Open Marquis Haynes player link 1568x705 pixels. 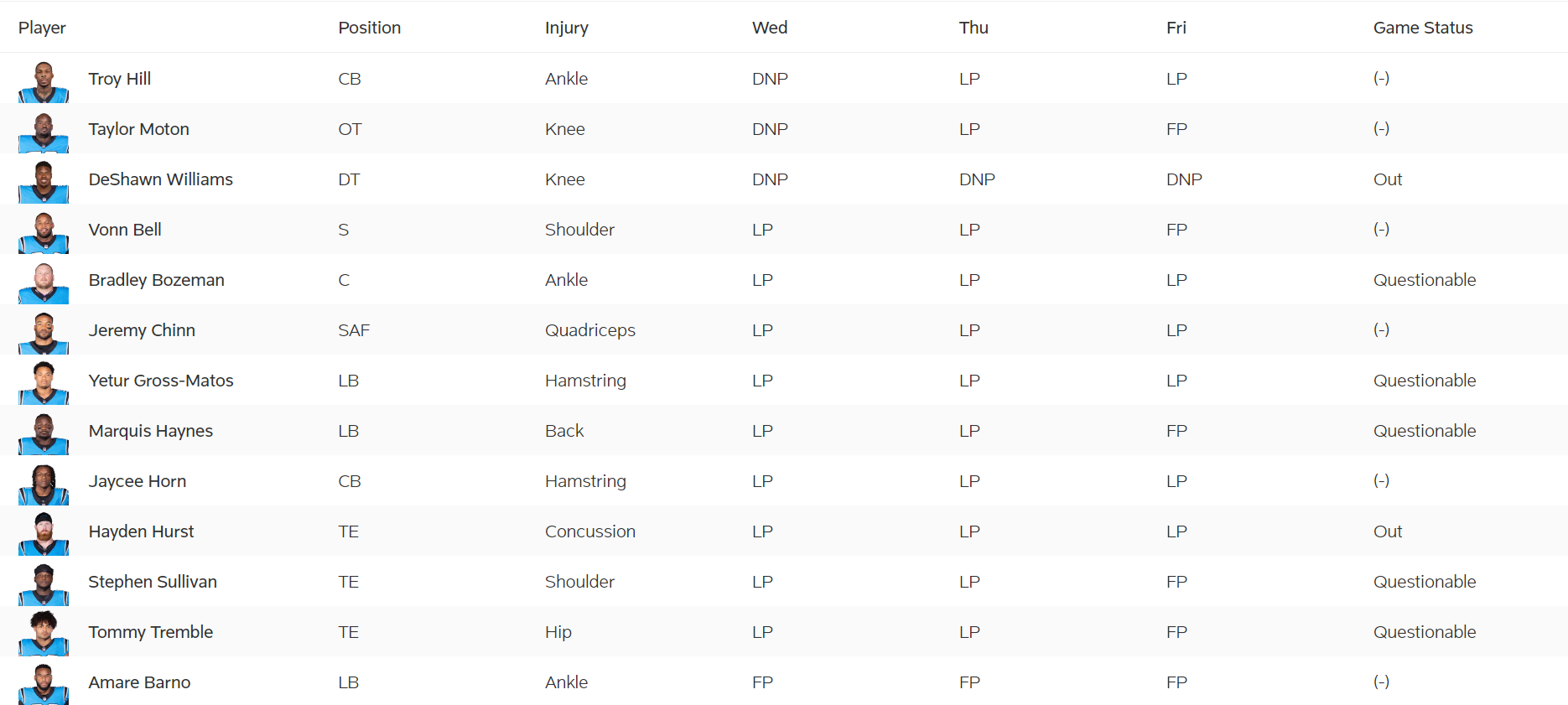point(151,431)
